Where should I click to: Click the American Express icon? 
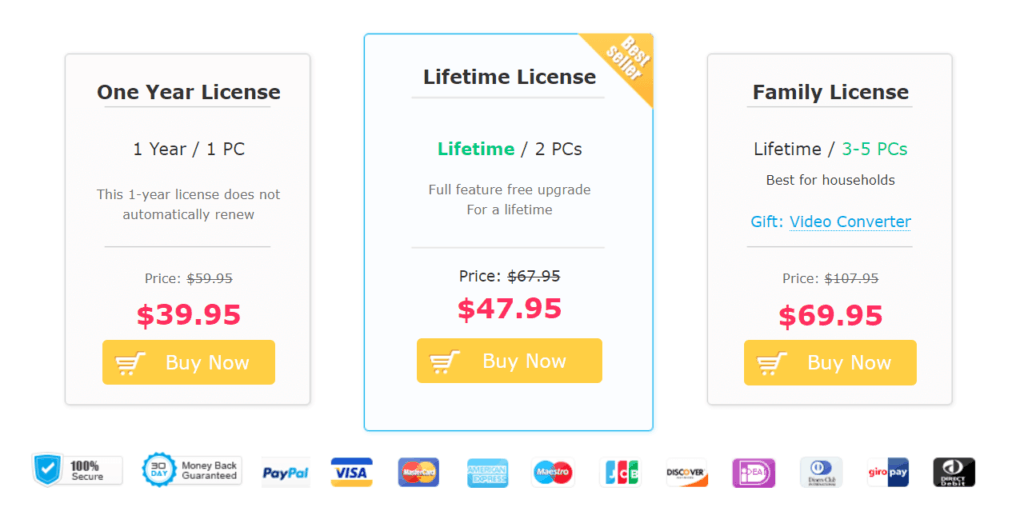pos(487,472)
